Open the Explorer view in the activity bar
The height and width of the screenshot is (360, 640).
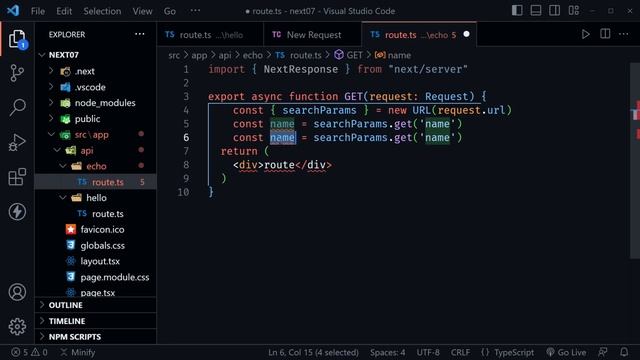pyautogui.click(x=17, y=39)
